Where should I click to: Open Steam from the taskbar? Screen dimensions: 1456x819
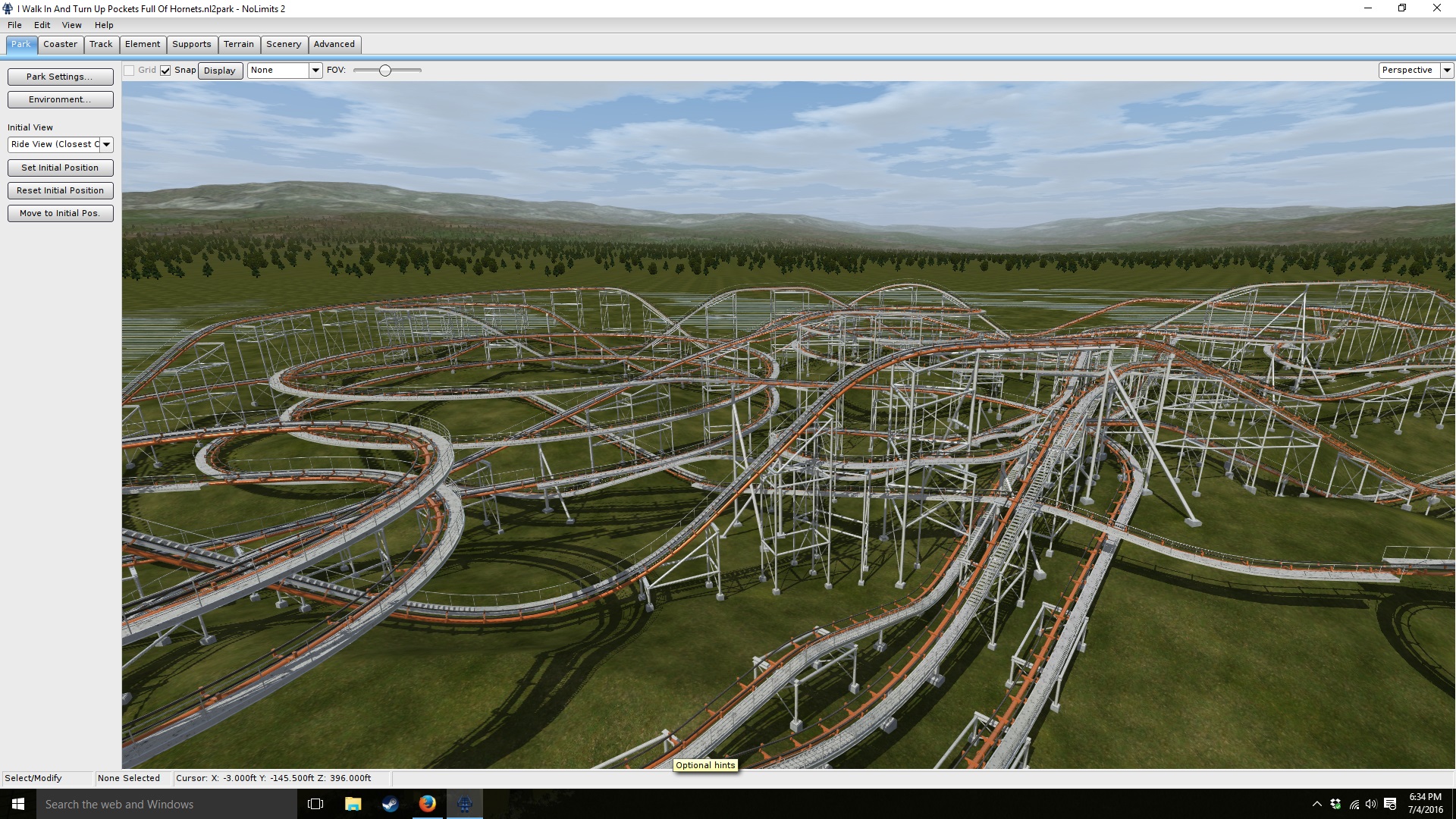(x=390, y=804)
